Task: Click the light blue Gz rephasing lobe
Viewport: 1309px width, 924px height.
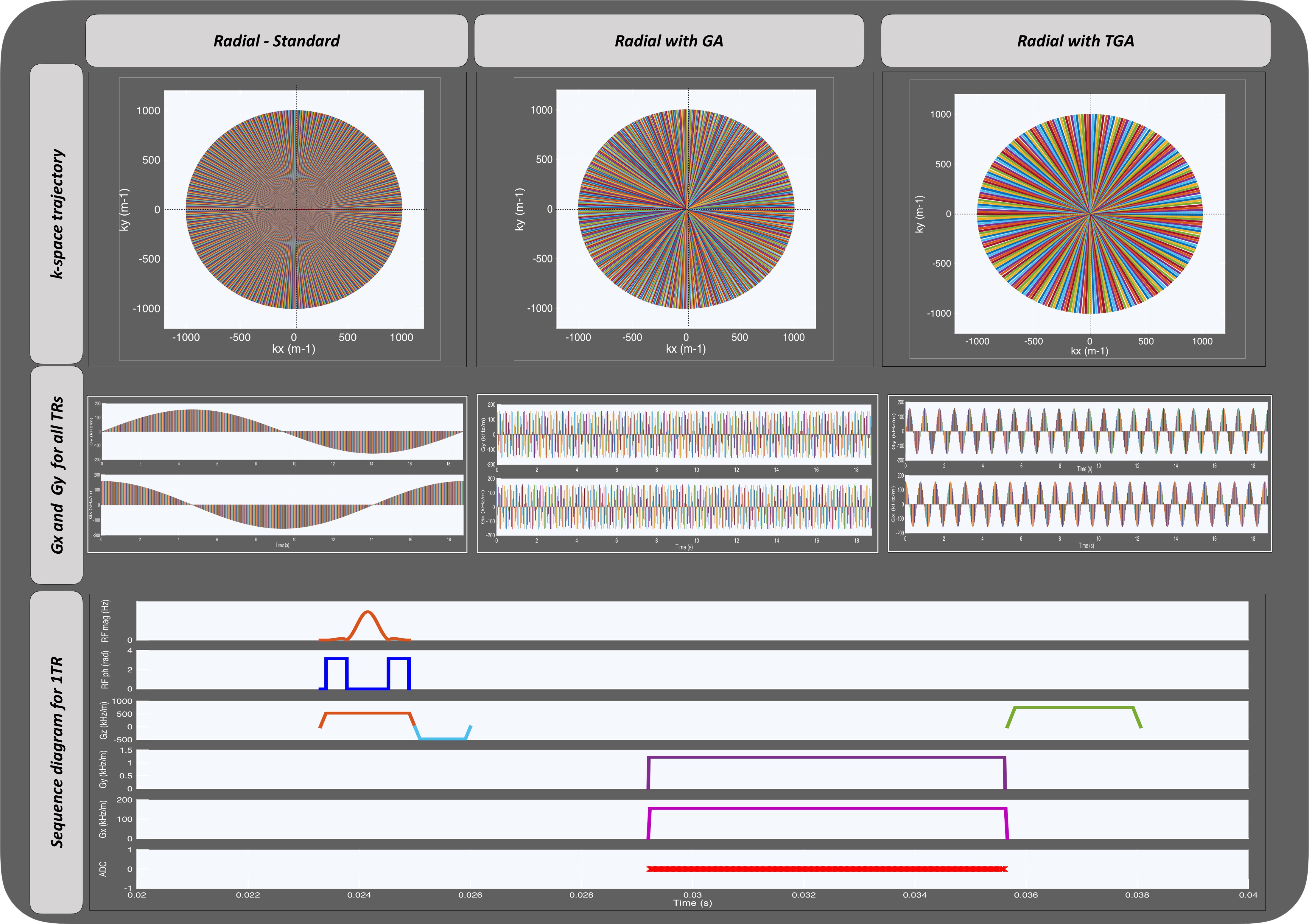Action: [443, 739]
